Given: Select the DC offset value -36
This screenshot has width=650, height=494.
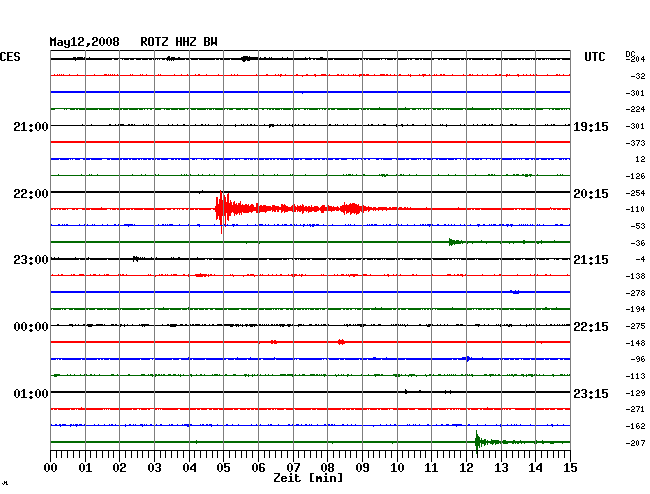Looking at the screenshot, I should [x=638, y=243].
